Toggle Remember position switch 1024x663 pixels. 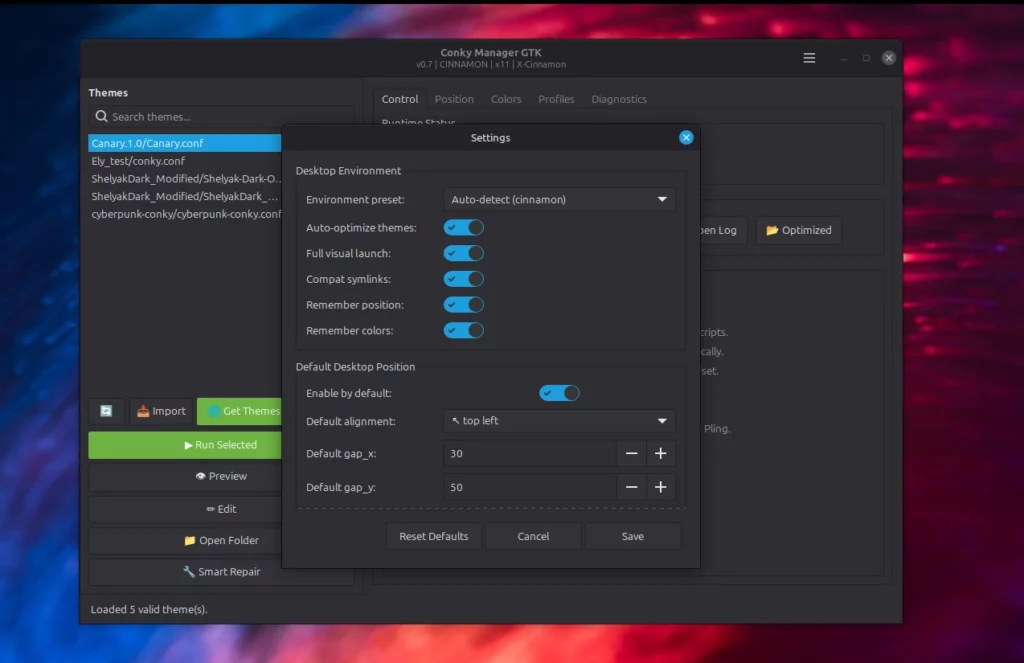pyautogui.click(x=464, y=304)
